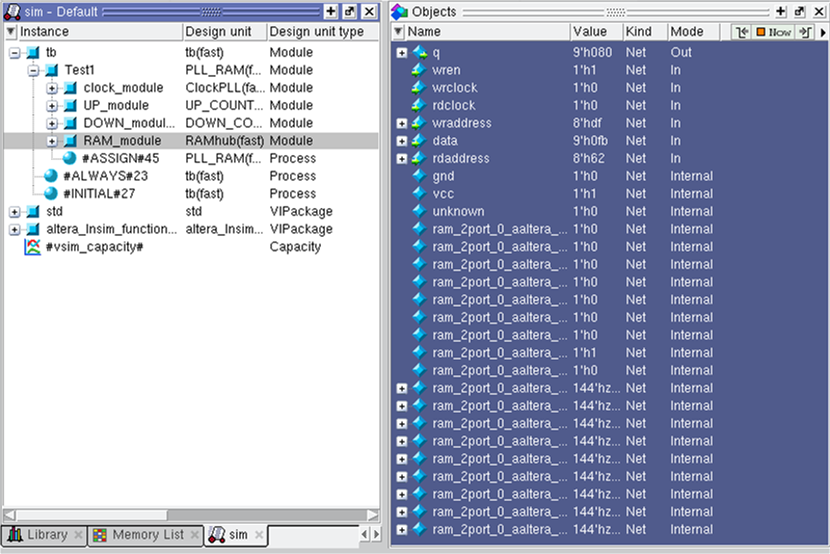Viewport: 830px width, 554px height.
Task: Select the RAMhub(fast) design unit cell
Action: (x=224, y=141)
